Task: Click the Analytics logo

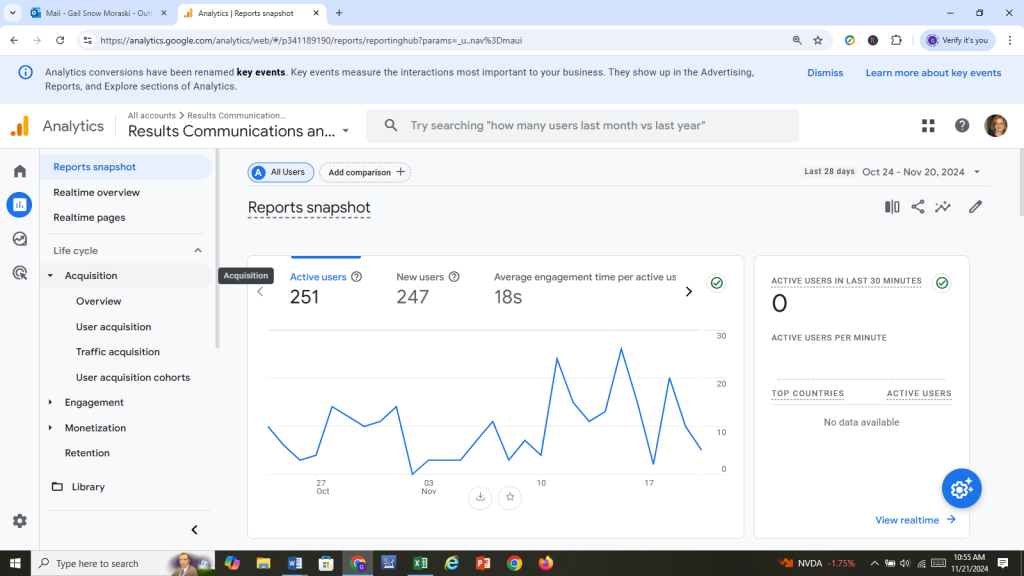Action: (x=20, y=126)
